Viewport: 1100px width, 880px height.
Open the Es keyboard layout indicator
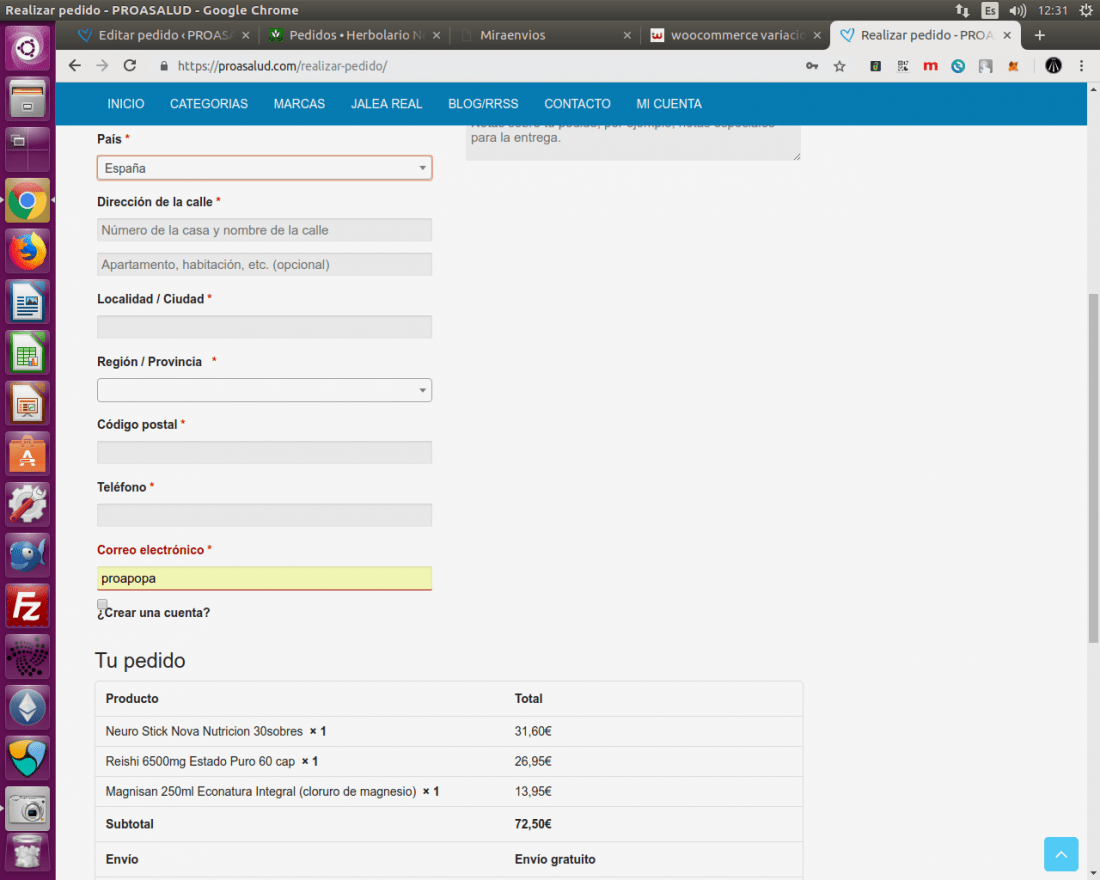(990, 11)
